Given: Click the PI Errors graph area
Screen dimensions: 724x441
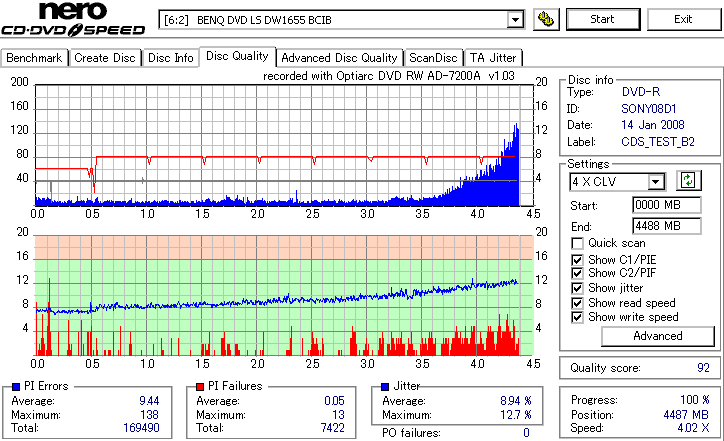Looking at the screenshot, I should click(284, 145).
